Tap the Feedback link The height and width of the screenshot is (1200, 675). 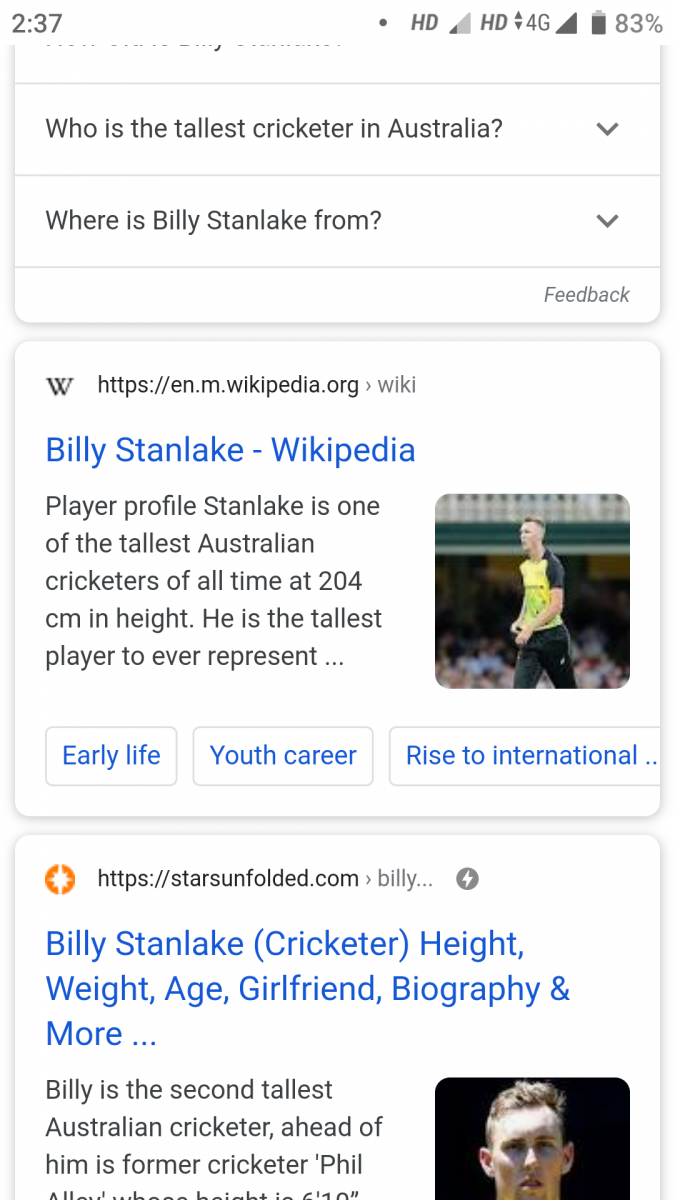[586, 295]
